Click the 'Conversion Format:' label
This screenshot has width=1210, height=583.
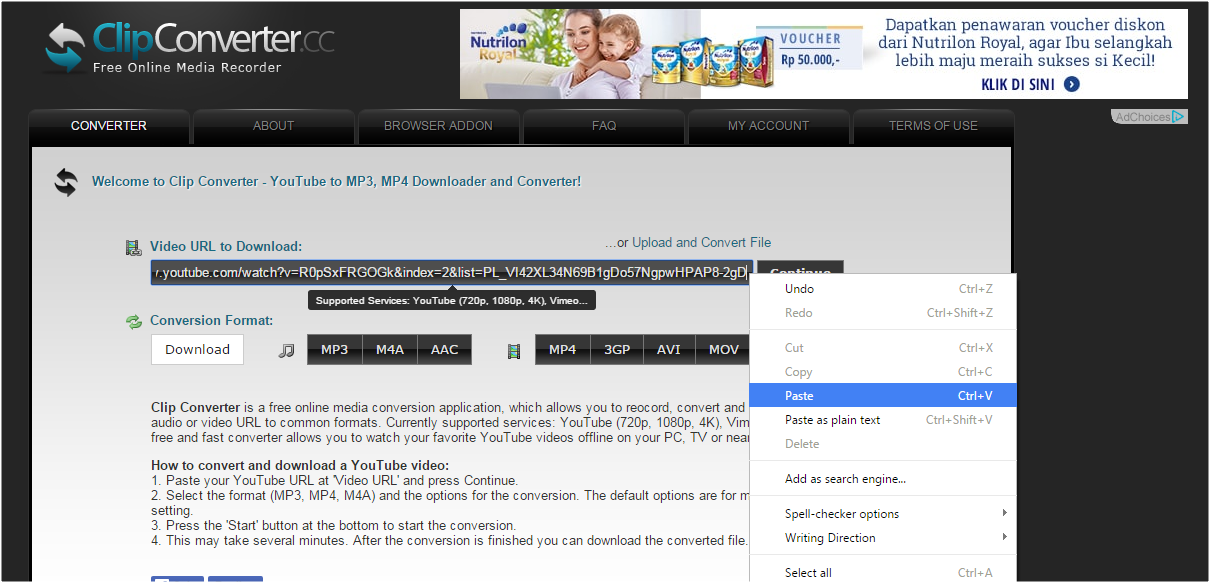[211, 321]
